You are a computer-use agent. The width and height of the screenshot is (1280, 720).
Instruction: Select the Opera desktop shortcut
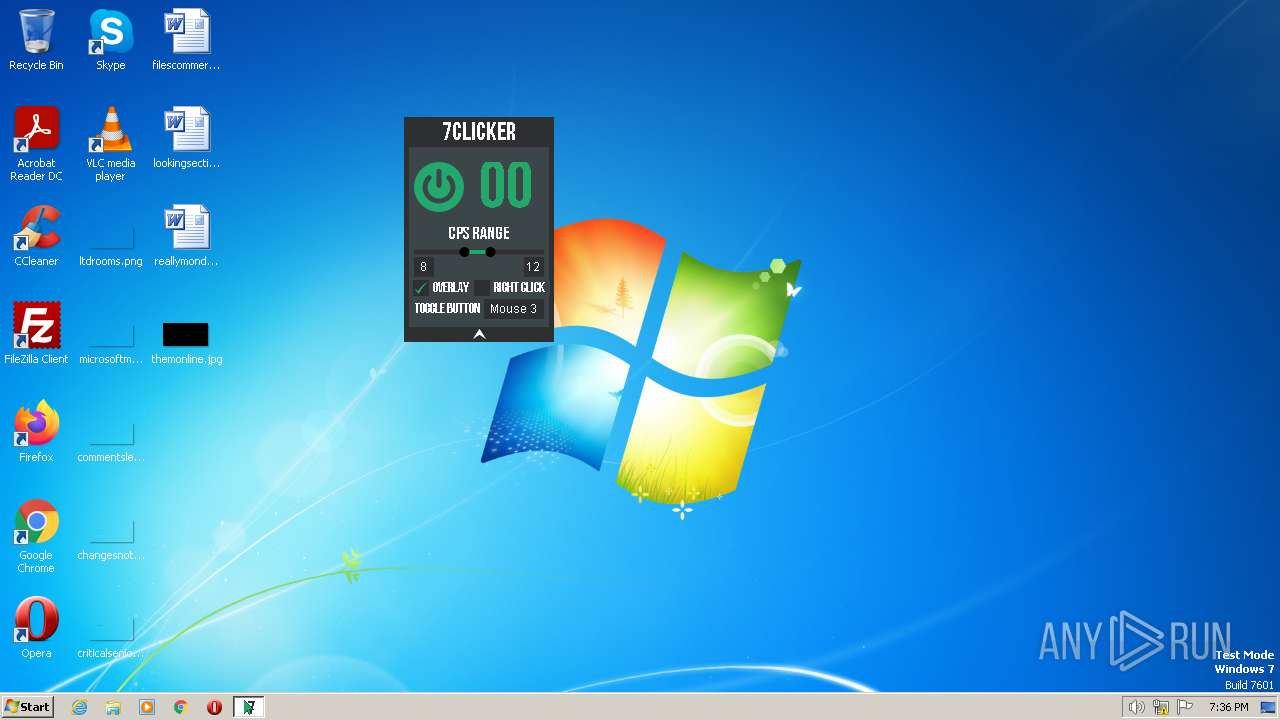coord(36,628)
